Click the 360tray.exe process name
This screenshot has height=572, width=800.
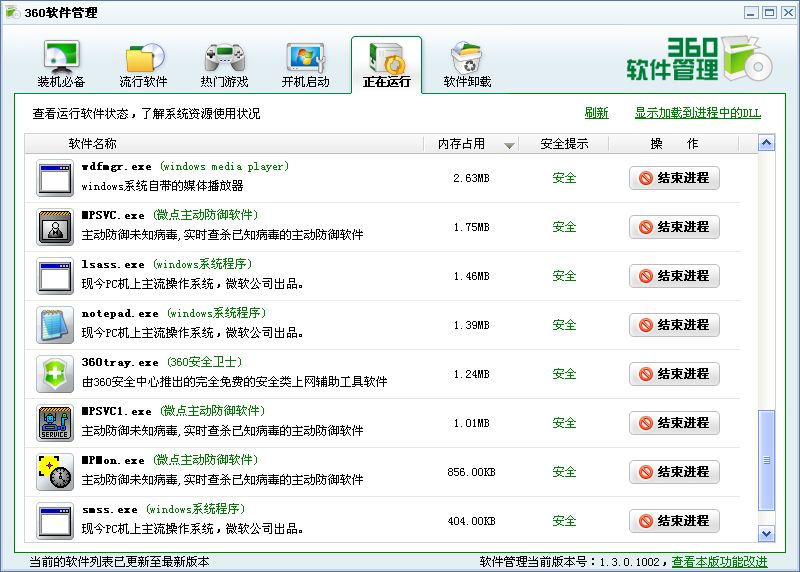pos(120,362)
